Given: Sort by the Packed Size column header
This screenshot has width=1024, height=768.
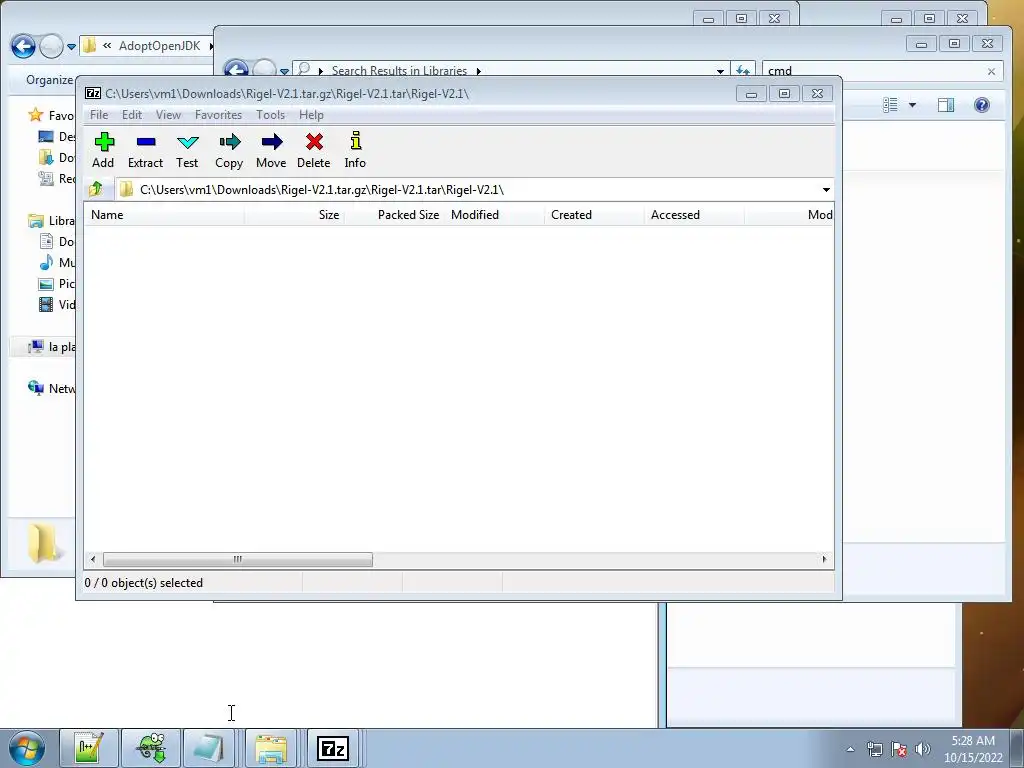Looking at the screenshot, I should pos(394,215).
